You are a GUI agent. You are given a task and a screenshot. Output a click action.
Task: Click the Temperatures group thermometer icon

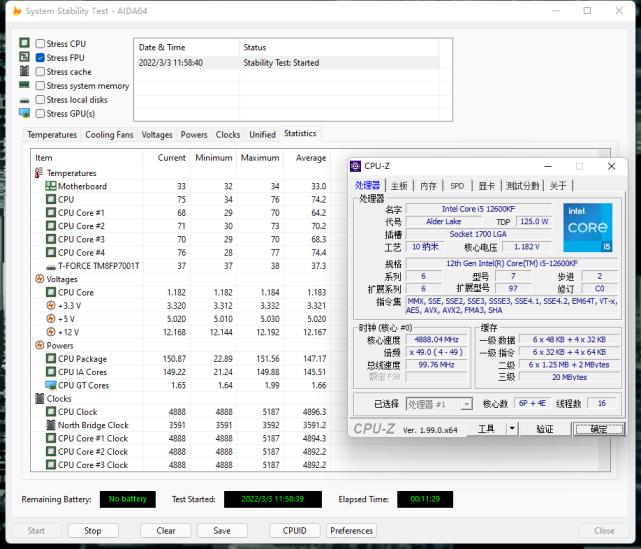(x=39, y=173)
